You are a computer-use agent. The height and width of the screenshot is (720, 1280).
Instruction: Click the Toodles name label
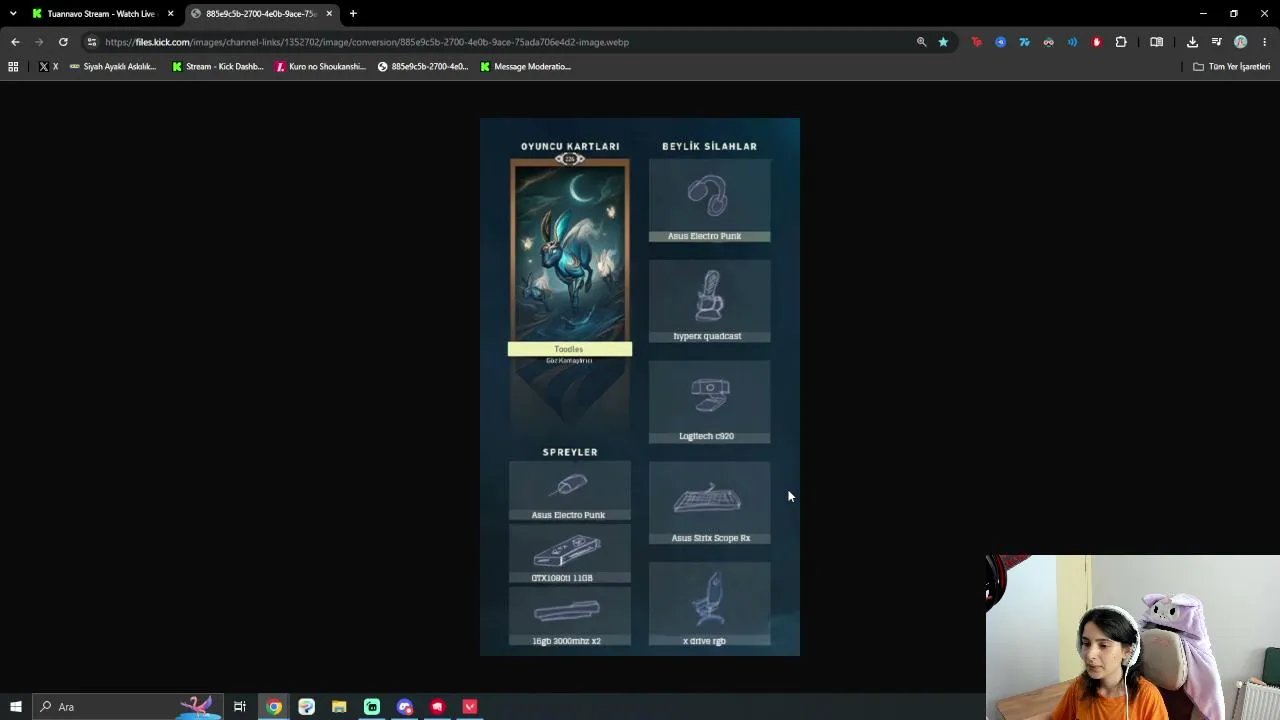tap(570, 349)
